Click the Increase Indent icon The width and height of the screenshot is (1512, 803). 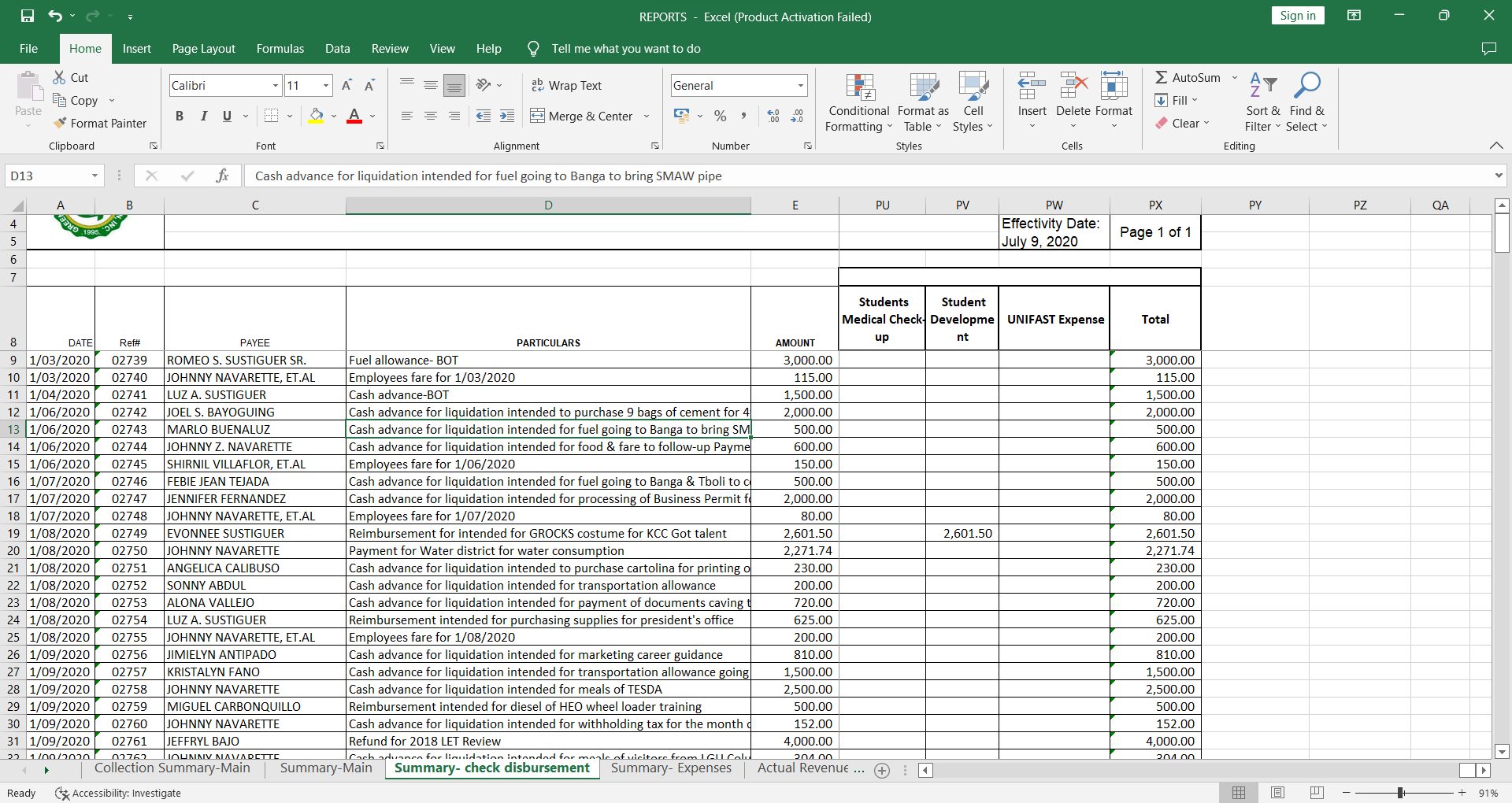[507, 116]
